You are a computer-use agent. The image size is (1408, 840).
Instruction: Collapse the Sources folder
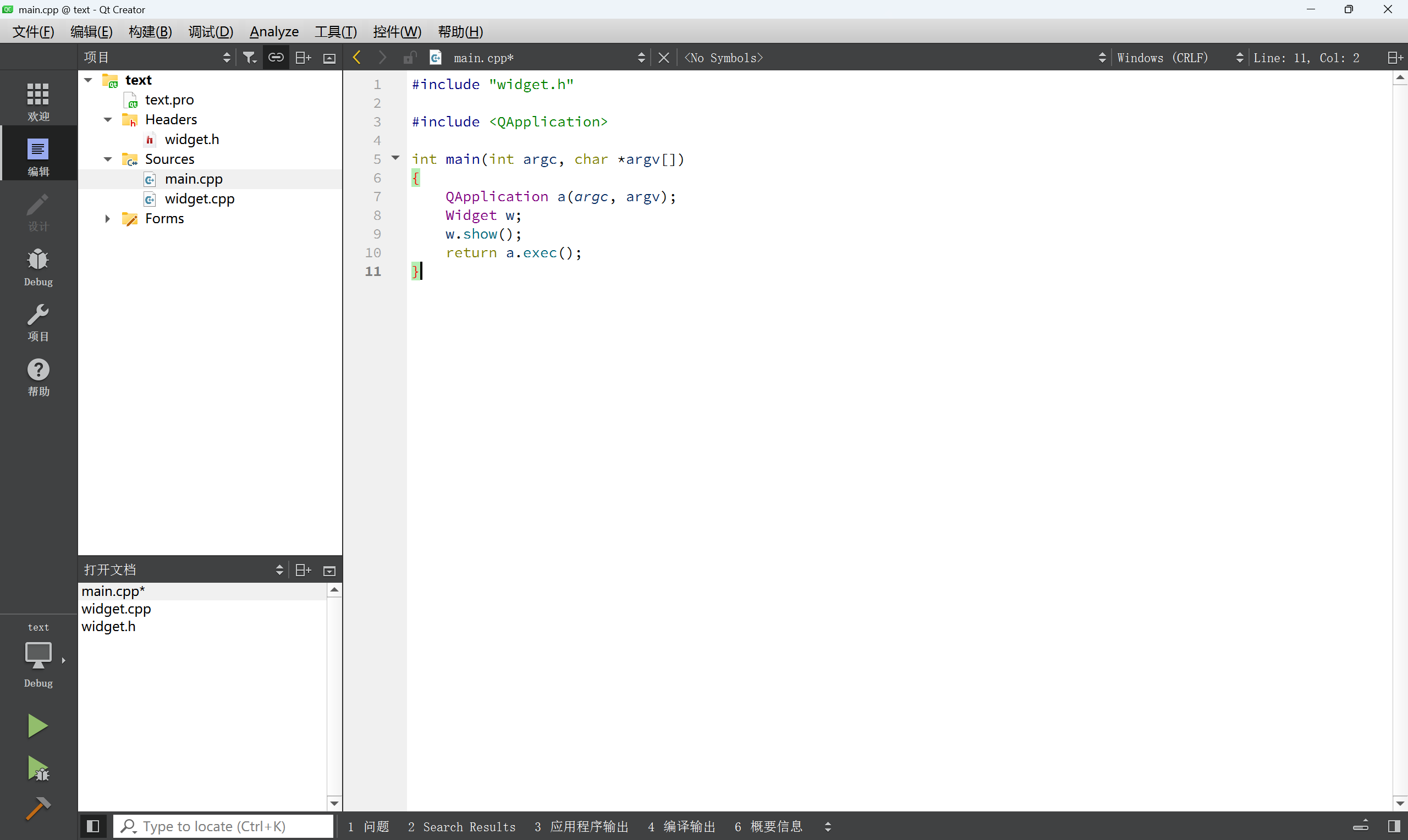pyautogui.click(x=108, y=159)
